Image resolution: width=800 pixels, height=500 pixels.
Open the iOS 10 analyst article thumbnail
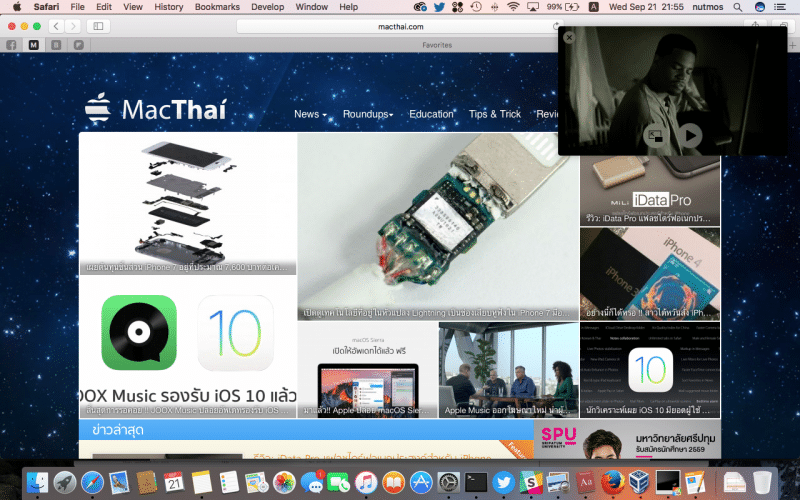(x=650, y=370)
